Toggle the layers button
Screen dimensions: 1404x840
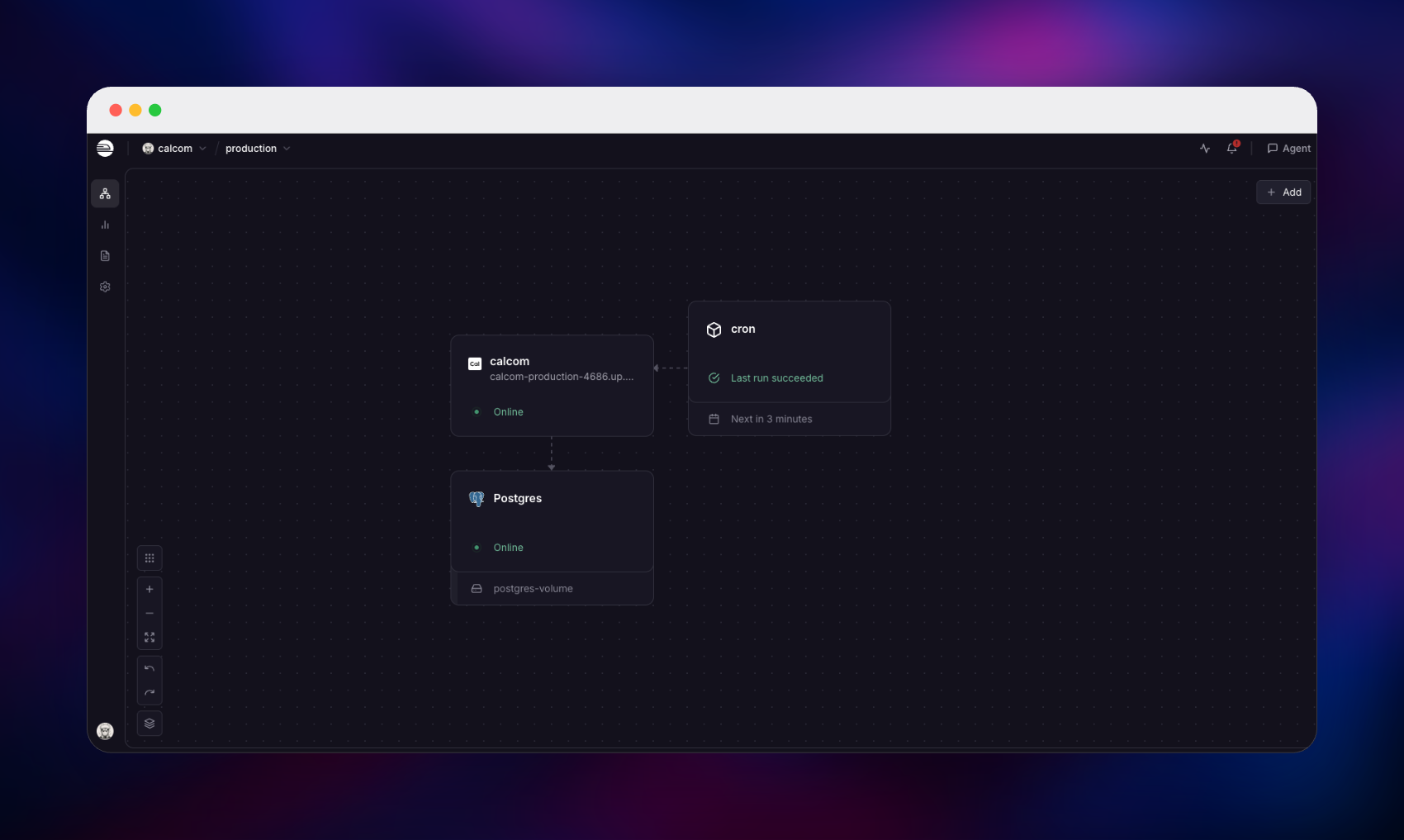pos(149,724)
